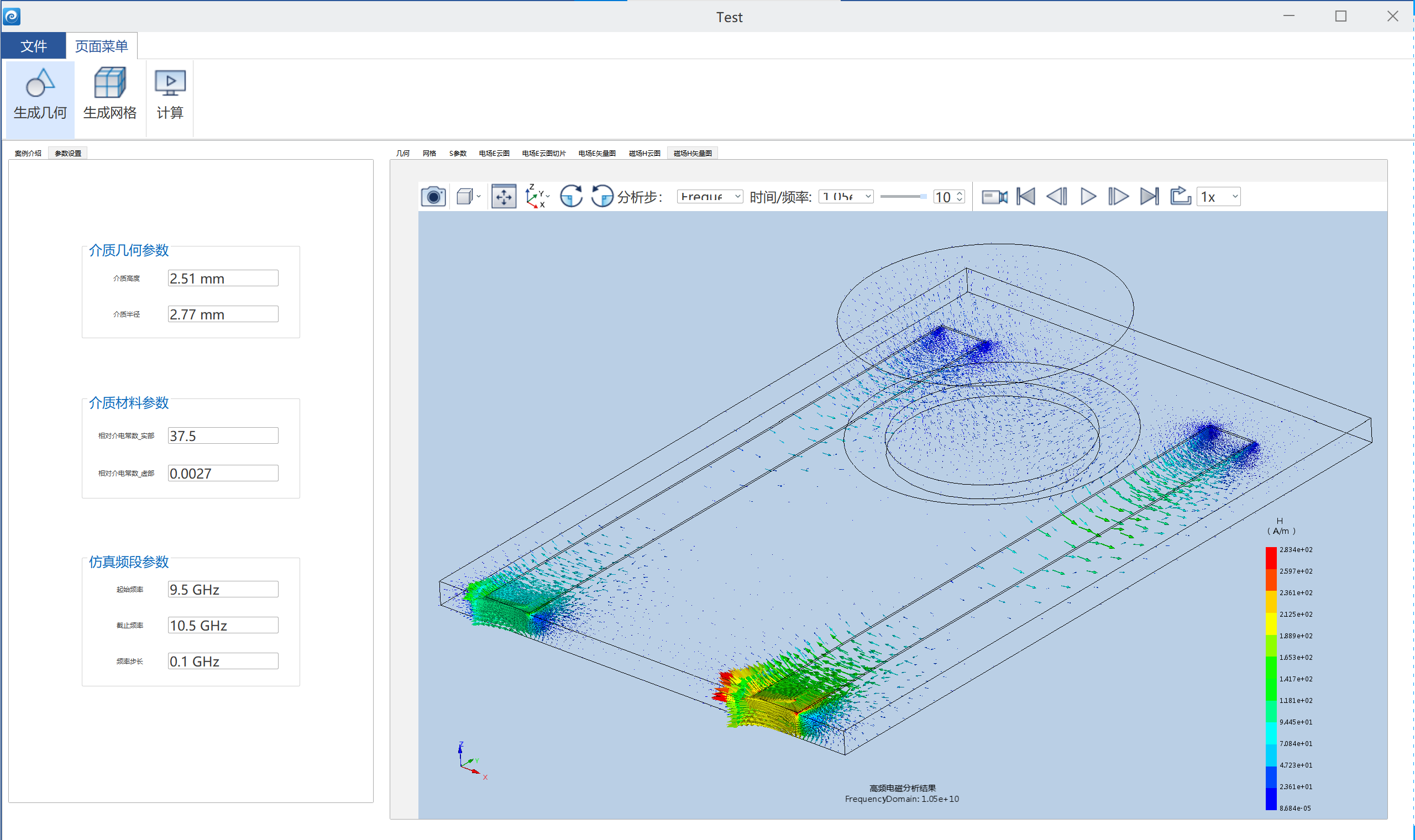Screen dimensions: 1415x840
Task: Open the 网格 result tab
Action: 429,154
